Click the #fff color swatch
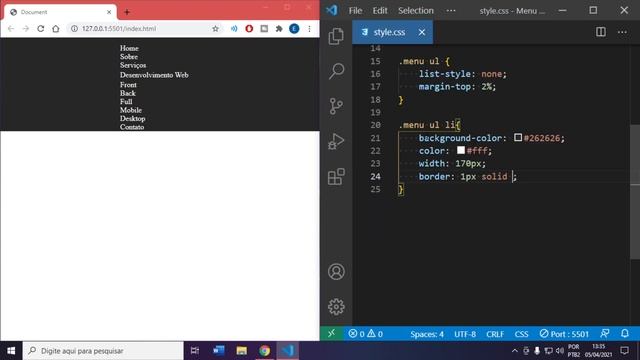Viewport: 640px width, 360px height. [x=461, y=150]
